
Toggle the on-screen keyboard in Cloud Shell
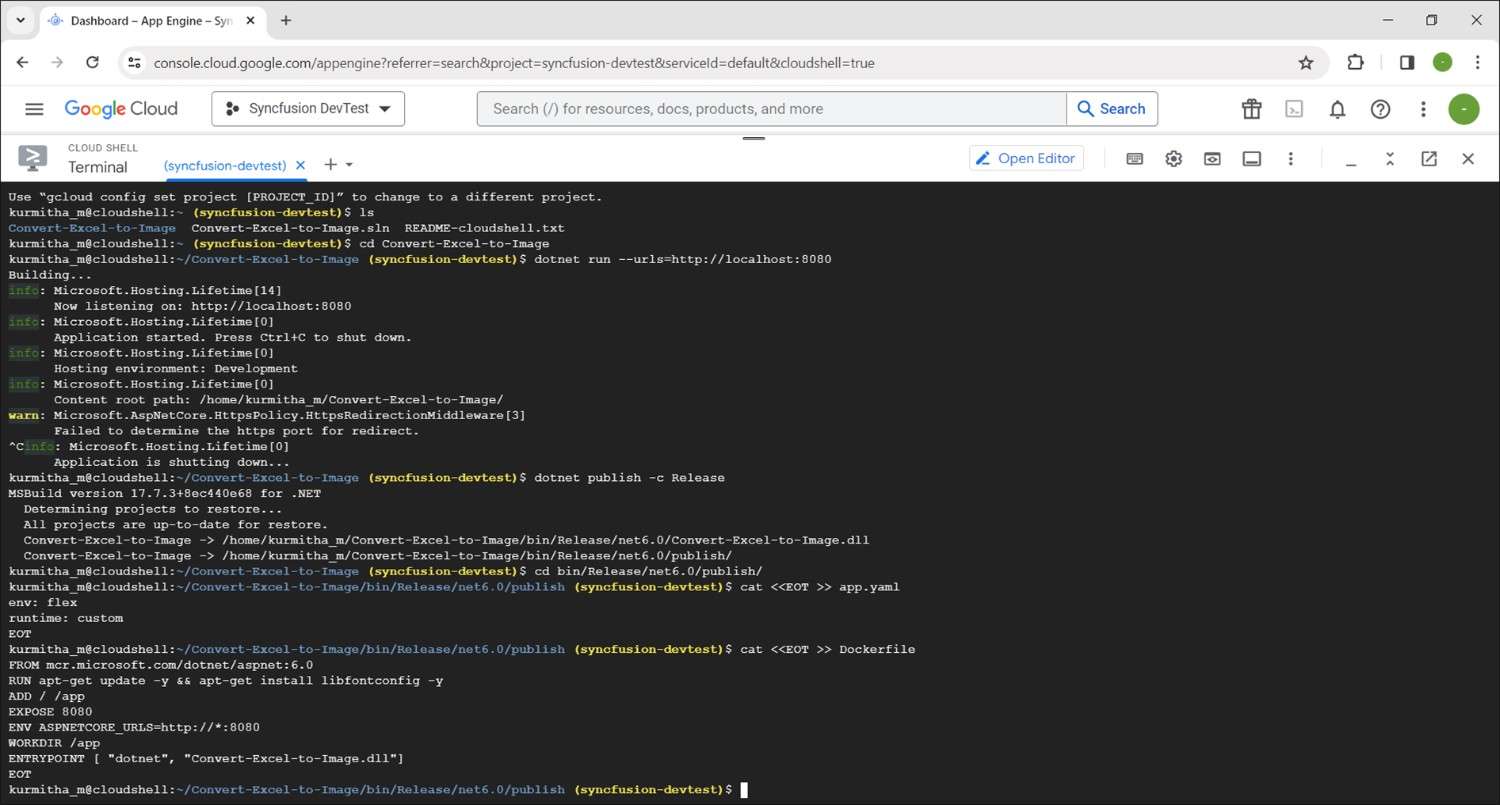click(1134, 159)
